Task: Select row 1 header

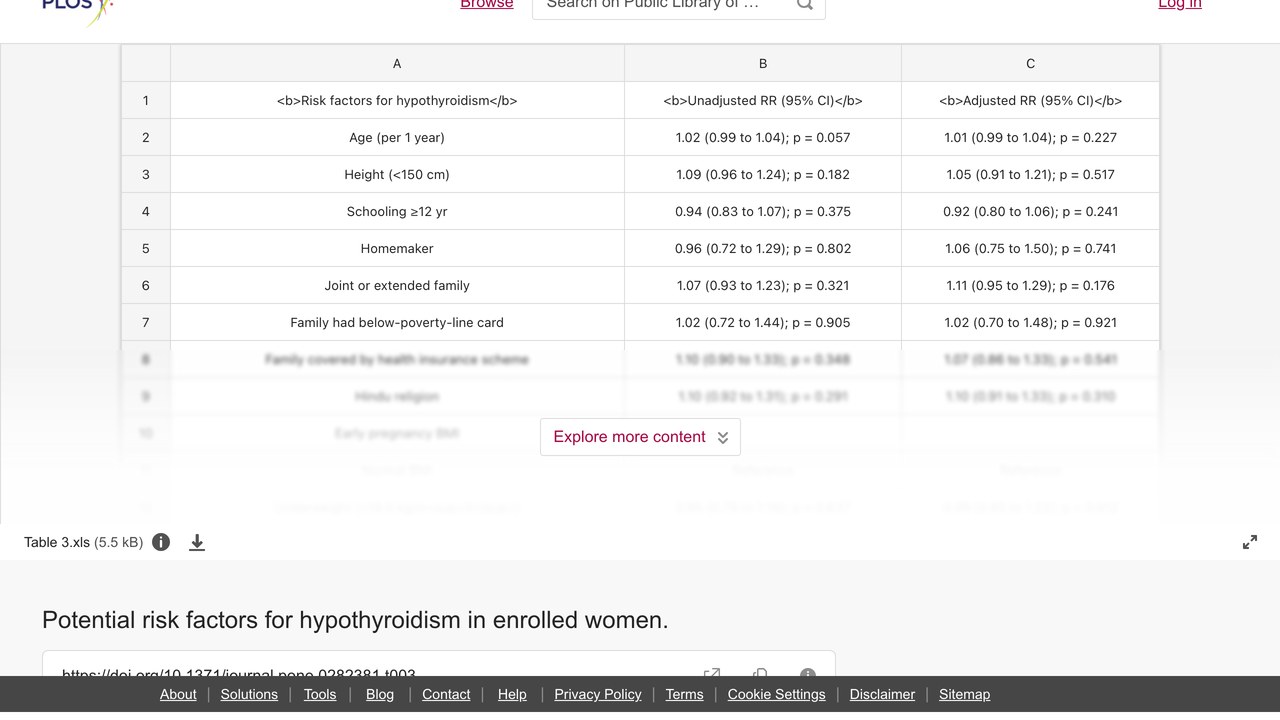Action: (x=146, y=100)
